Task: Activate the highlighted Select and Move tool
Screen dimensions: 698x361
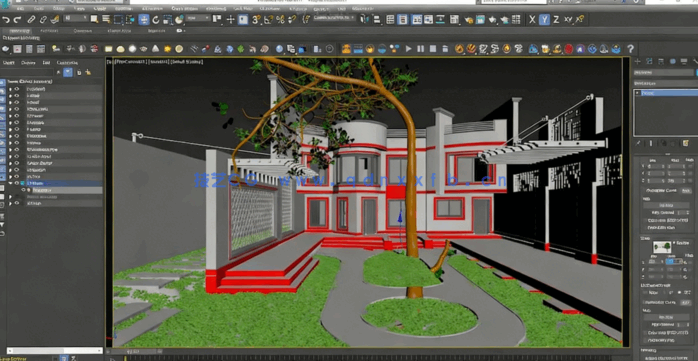Action: click(x=144, y=19)
